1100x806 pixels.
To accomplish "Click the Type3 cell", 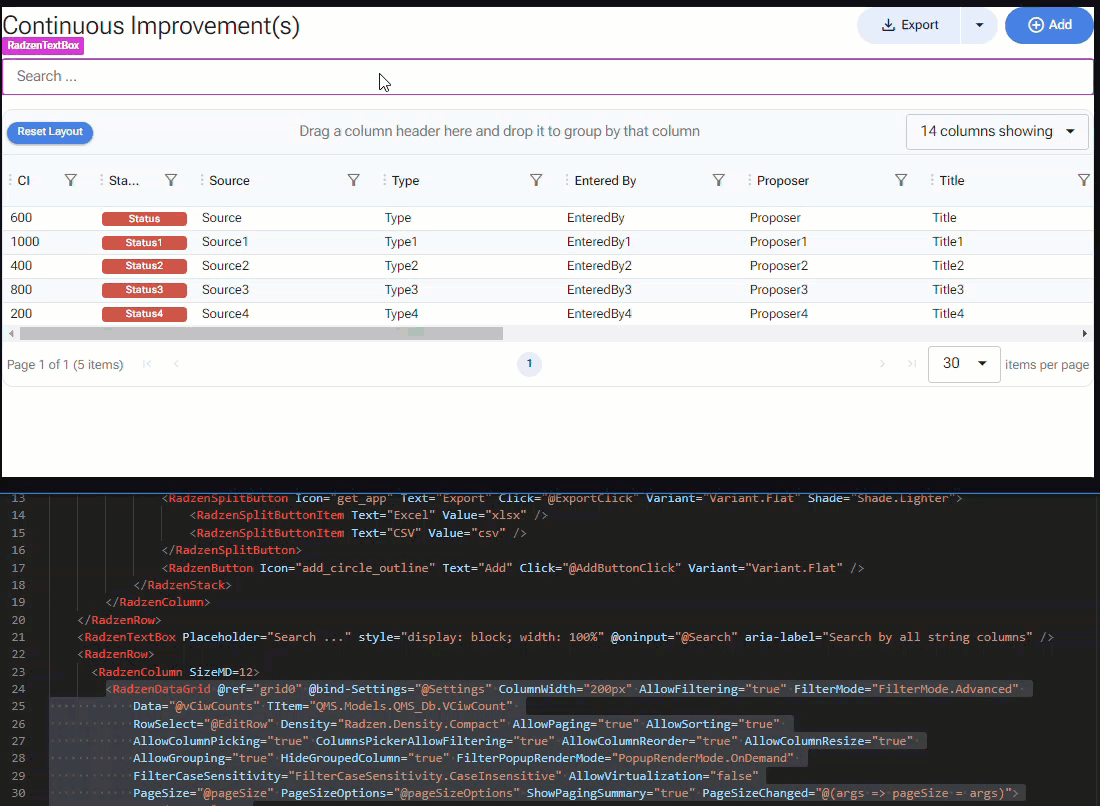I will [401, 290].
